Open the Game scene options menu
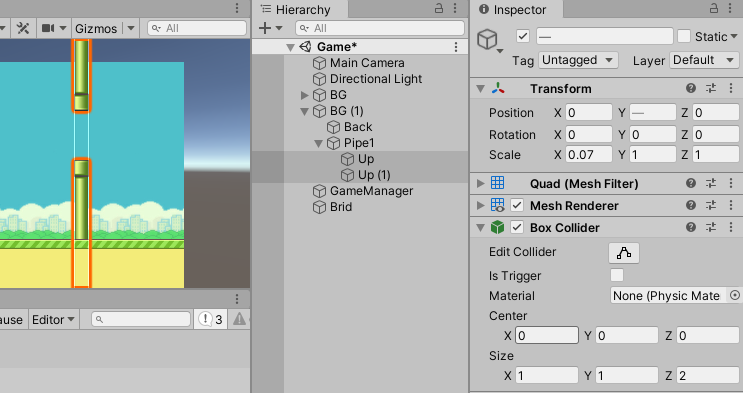Viewport: 743px width, 393px height. [x=456, y=47]
